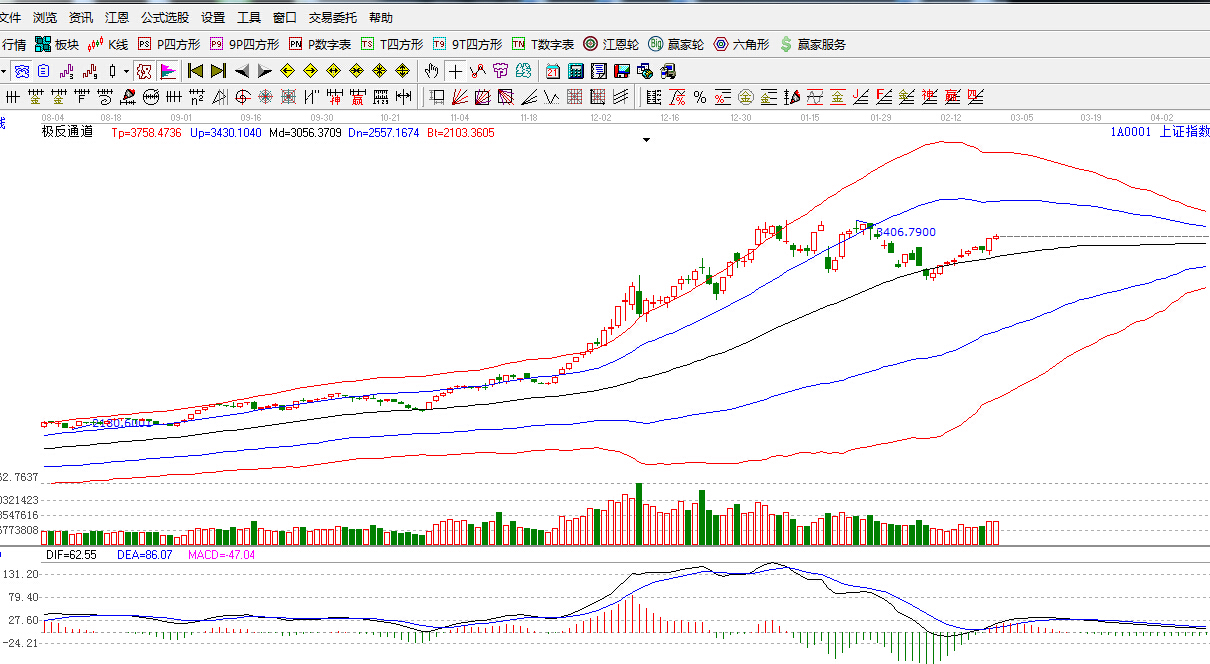Select the hand pan tool
Viewport: 1210px width, 664px height.
pyautogui.click(x=431, y=71)
